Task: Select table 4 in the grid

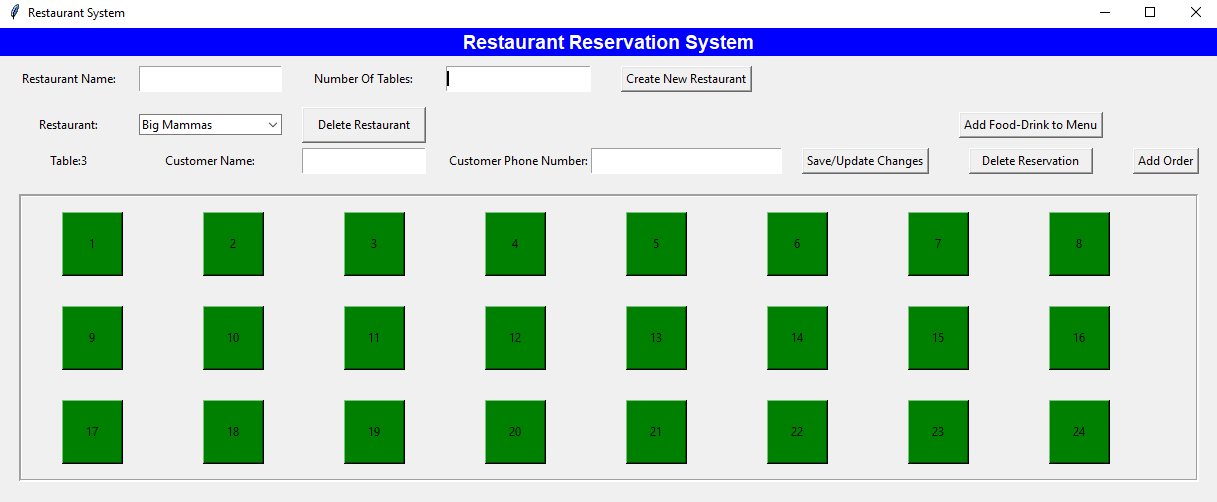Action: 515,243
